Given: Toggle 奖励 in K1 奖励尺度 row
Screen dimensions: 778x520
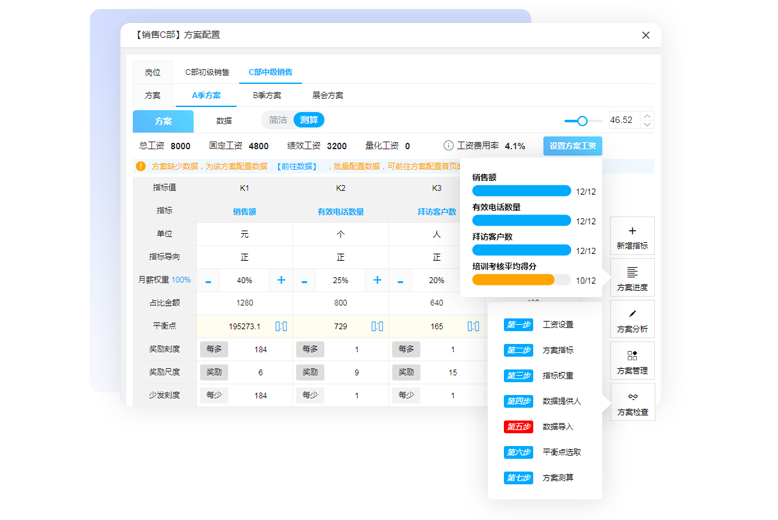Looking at the screenshot, I should tap(214, 372).
